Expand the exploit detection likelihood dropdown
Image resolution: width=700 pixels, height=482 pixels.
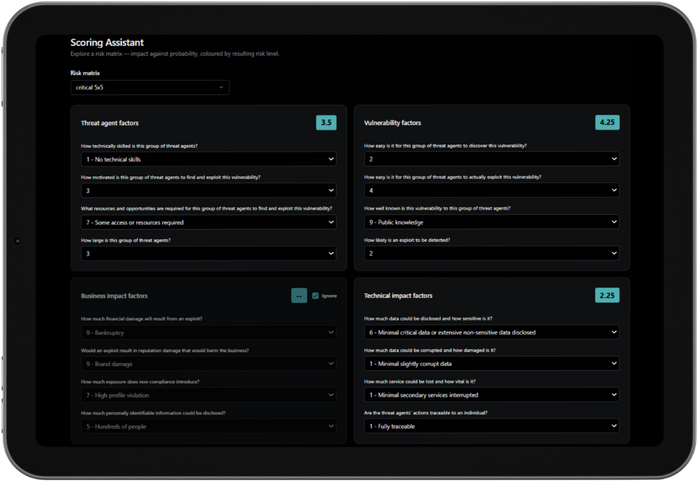click(x=492, y=253)
